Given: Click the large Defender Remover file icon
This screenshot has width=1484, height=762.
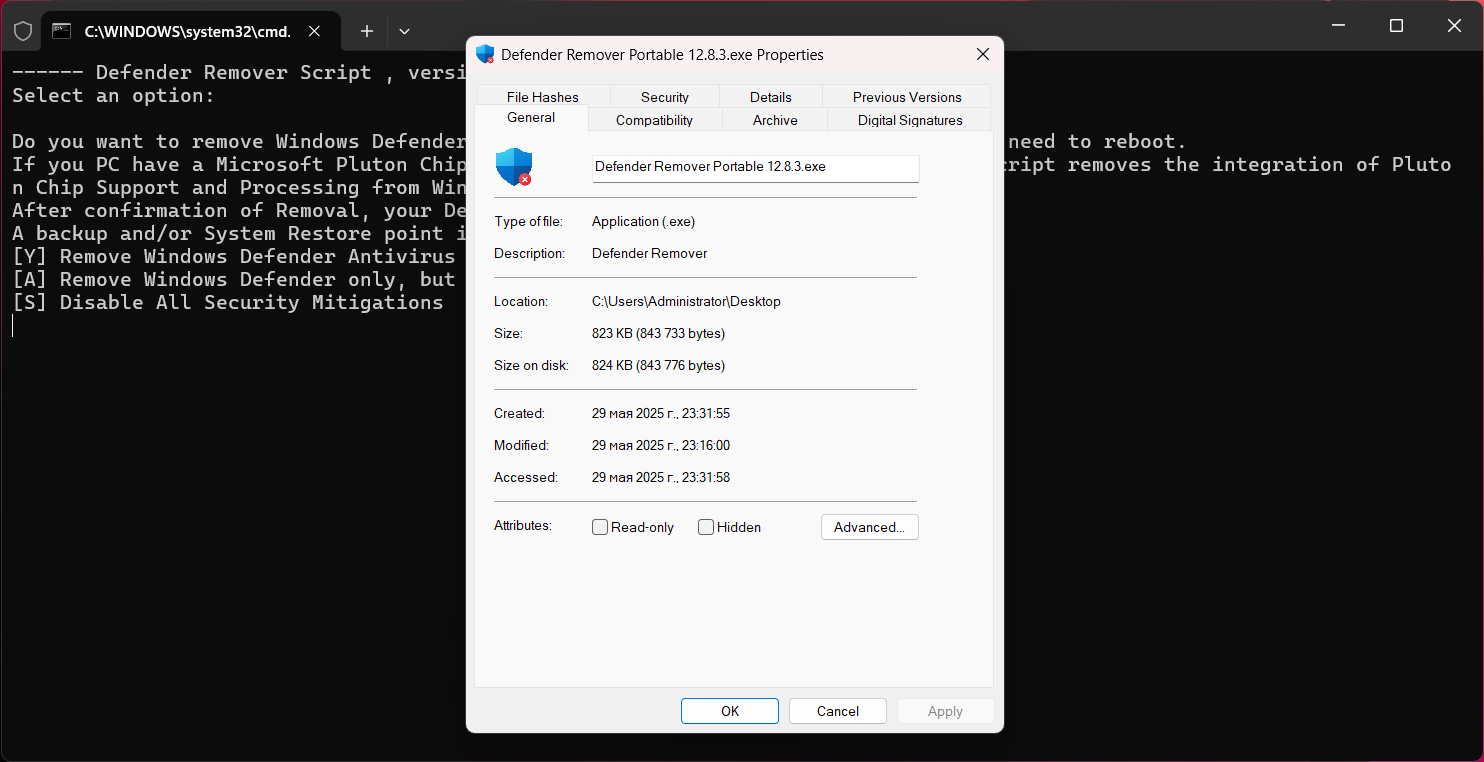Looking at the screenshot, I should pyautogui.click(x=514, y=166).
